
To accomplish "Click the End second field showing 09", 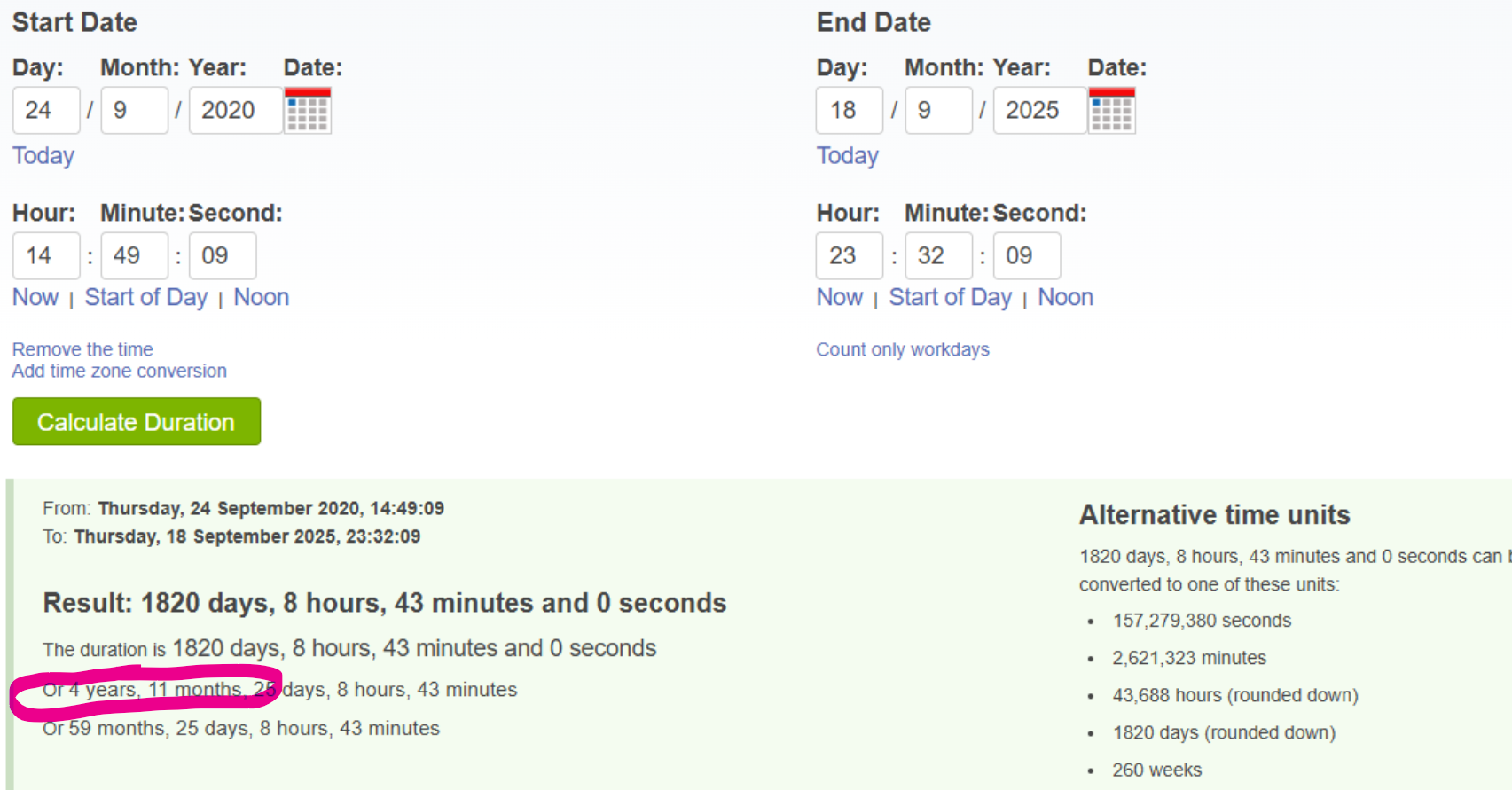I will 1027,256.
